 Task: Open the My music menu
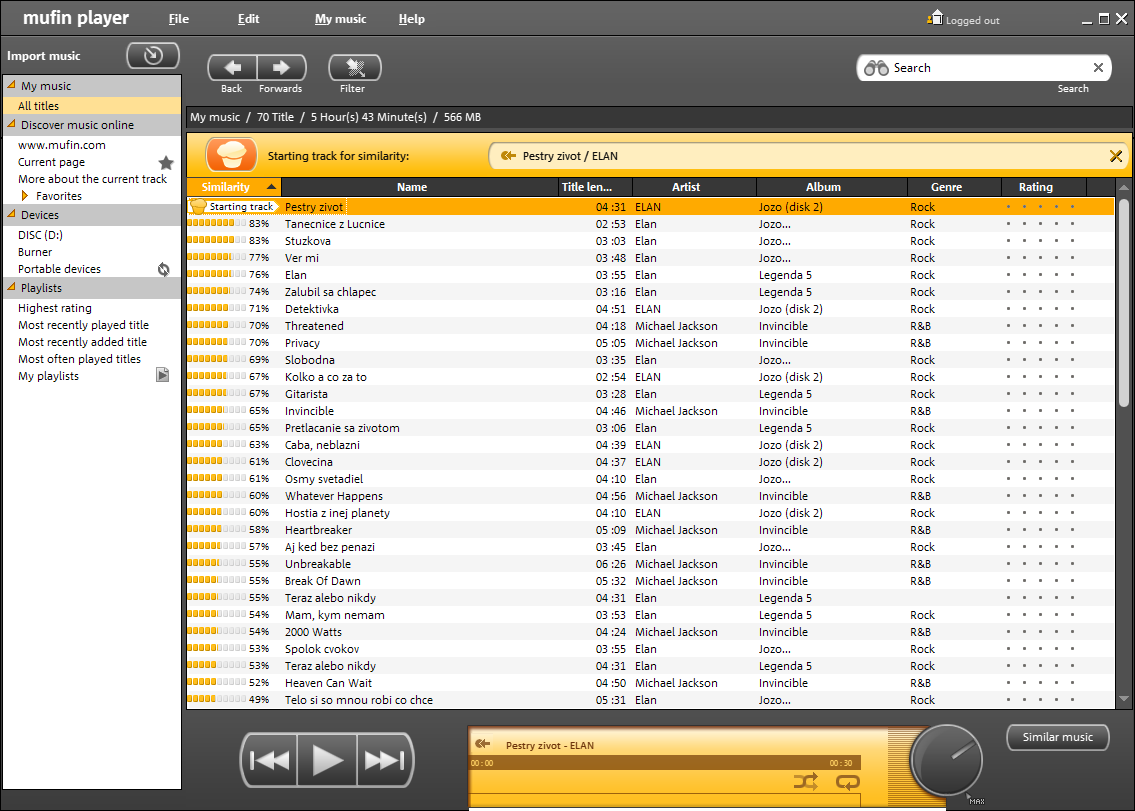(340, 19)
